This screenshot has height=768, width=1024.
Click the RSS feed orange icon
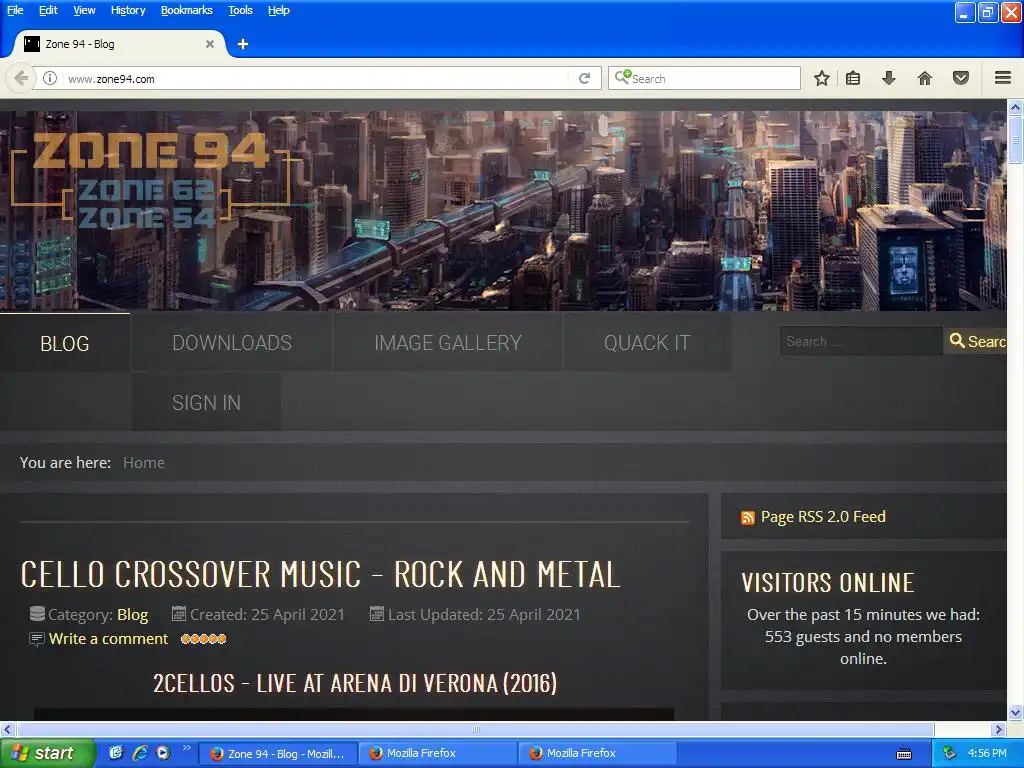click(x=748, y=518)
